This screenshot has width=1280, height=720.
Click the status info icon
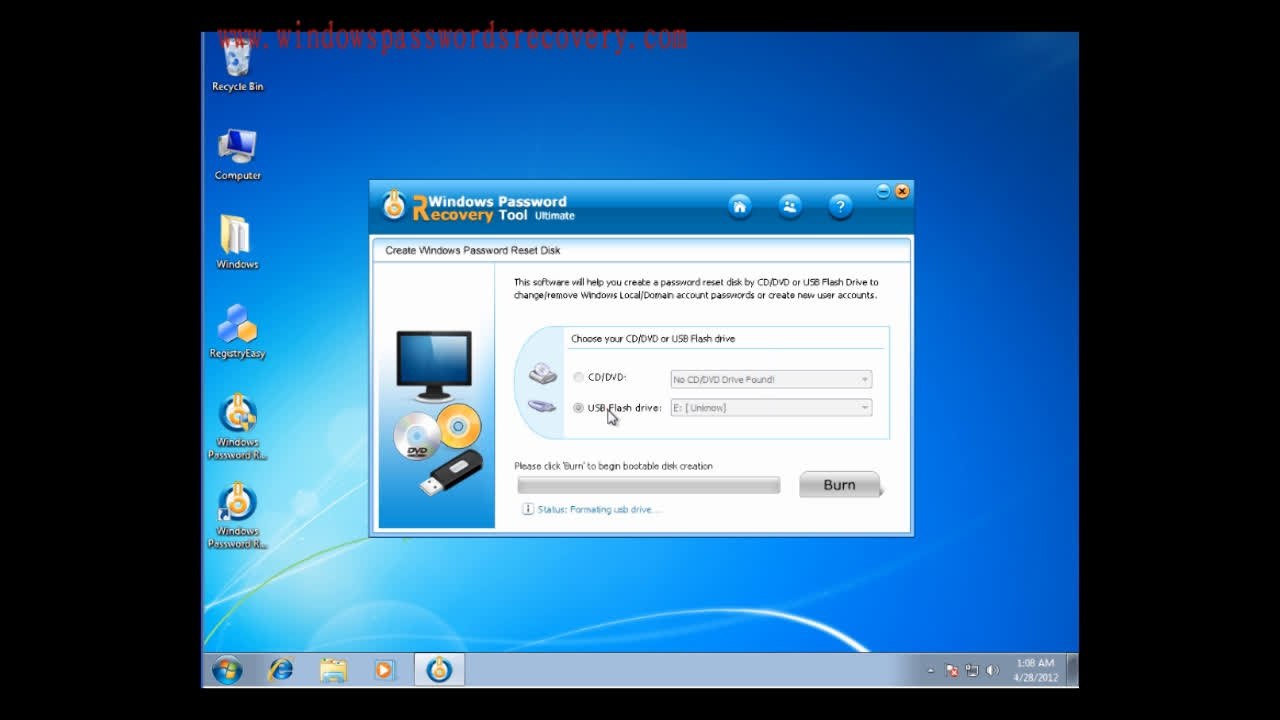[528, 509]
